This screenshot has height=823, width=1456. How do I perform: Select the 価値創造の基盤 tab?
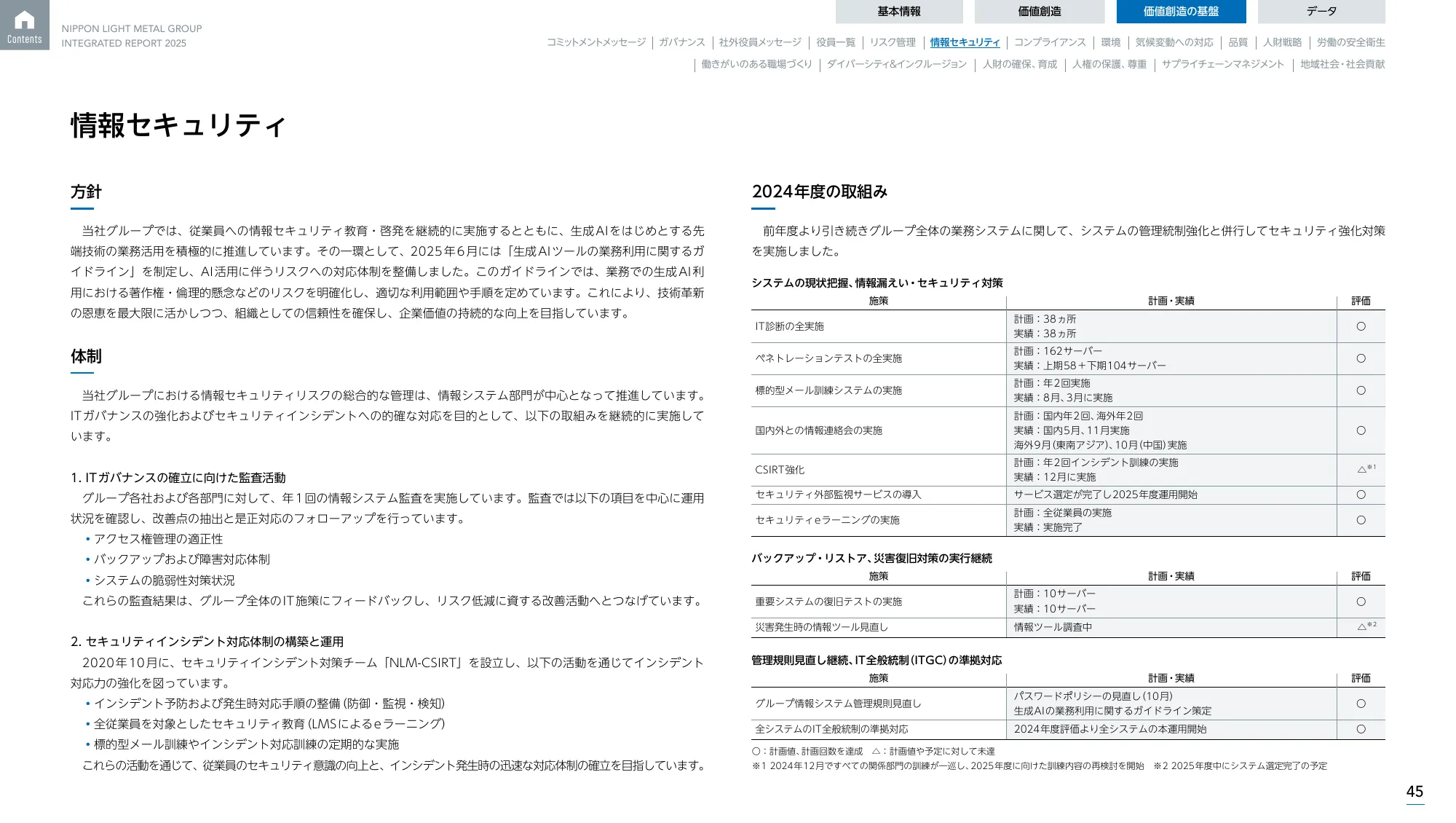(1181, 11)
